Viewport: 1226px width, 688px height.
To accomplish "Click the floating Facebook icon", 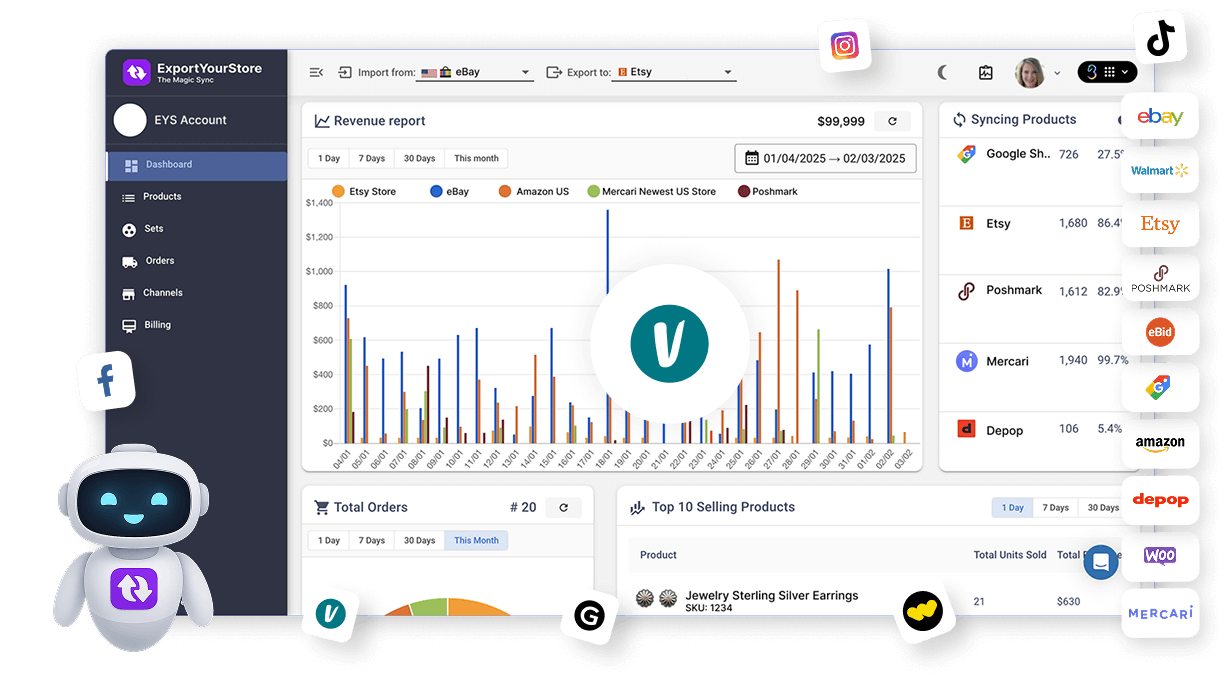I will tap(106, 380).
